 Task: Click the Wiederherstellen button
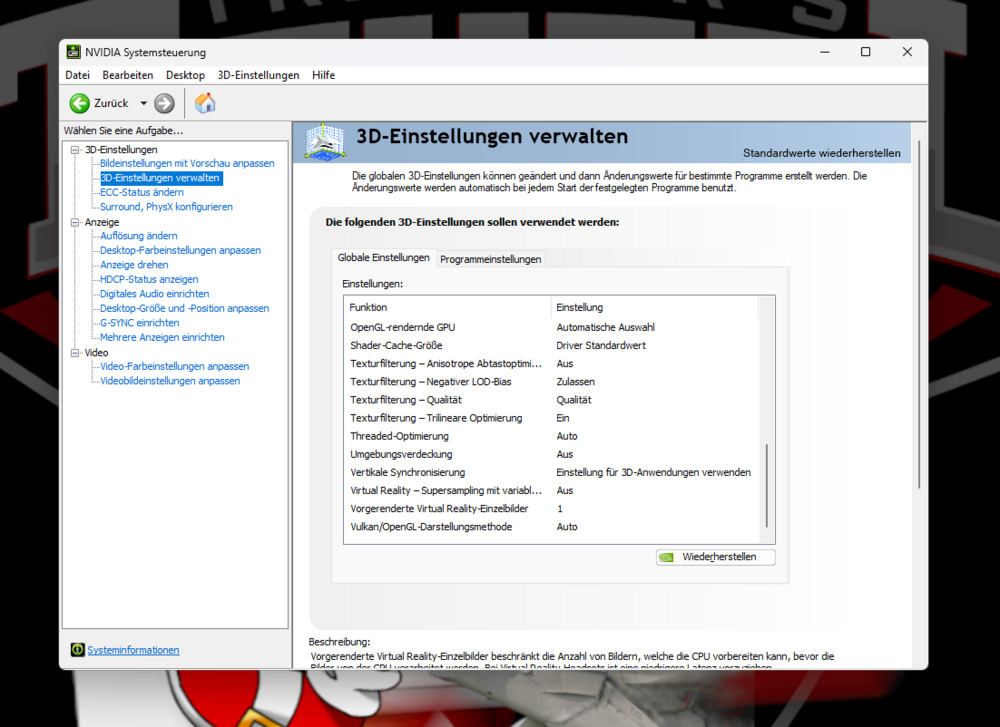click(x=715, y=557)
